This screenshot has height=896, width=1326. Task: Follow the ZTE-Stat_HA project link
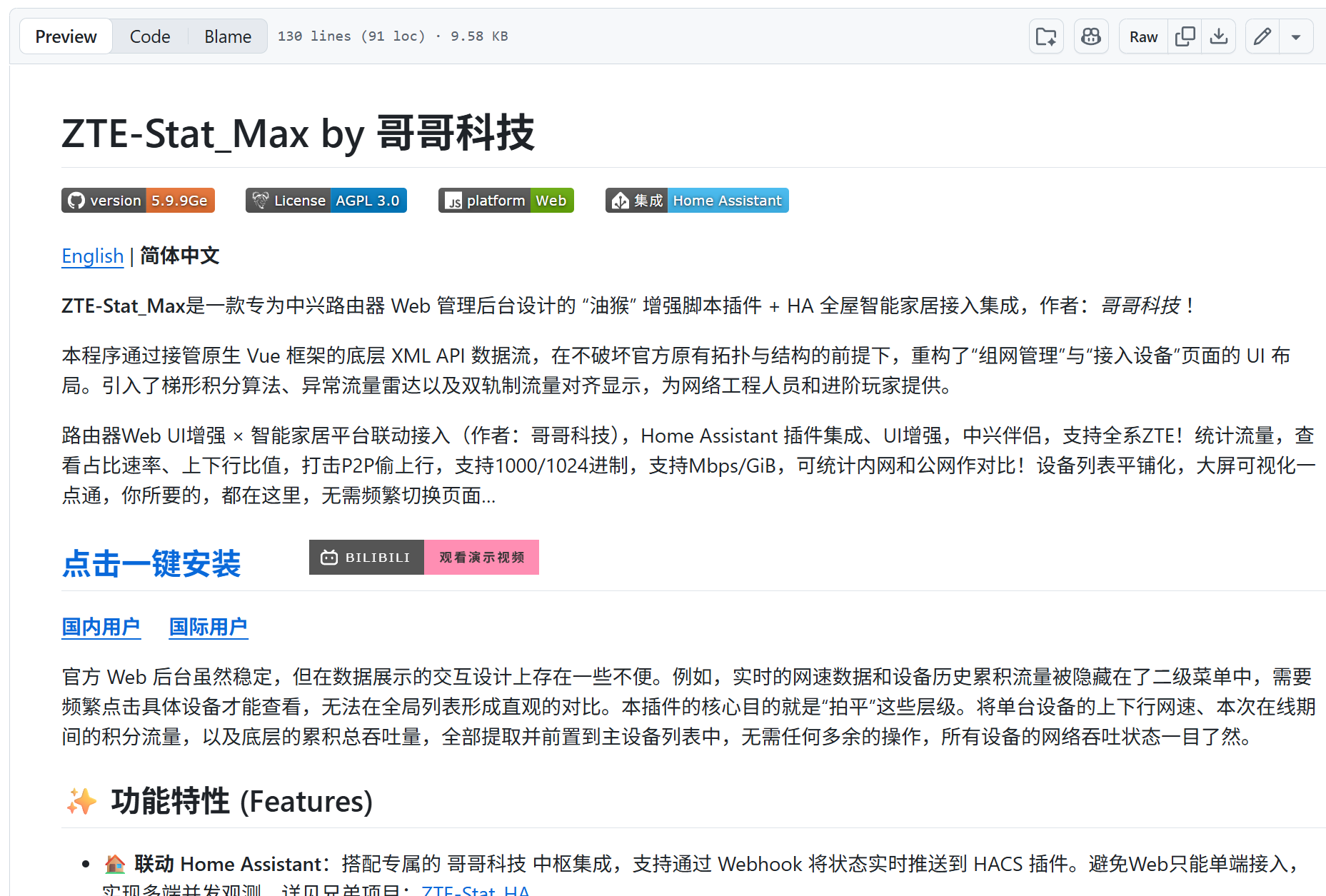(476, 890)
